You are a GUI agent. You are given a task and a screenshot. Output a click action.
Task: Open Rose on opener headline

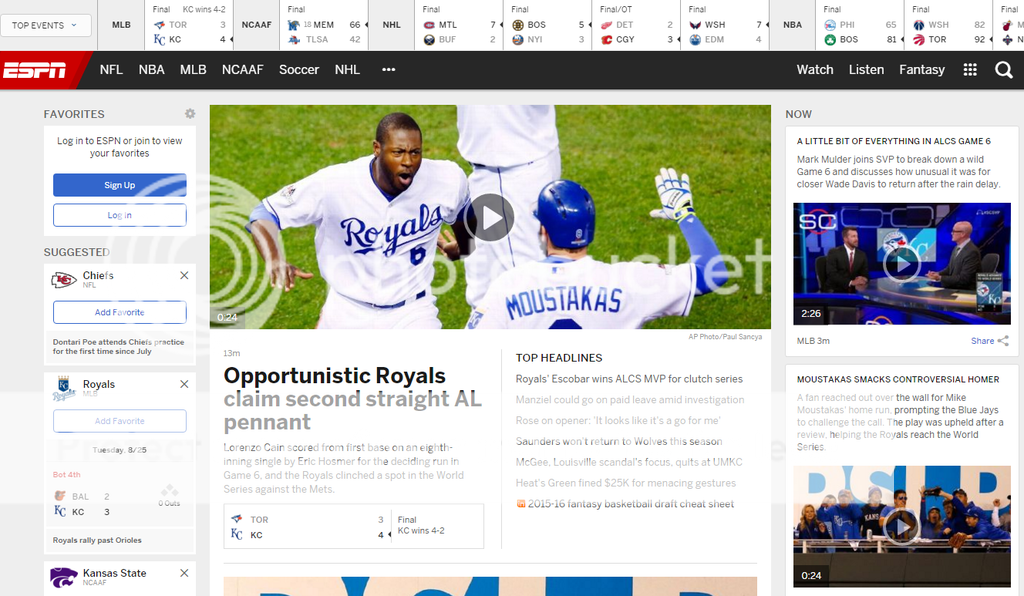[x=618, y=420]
